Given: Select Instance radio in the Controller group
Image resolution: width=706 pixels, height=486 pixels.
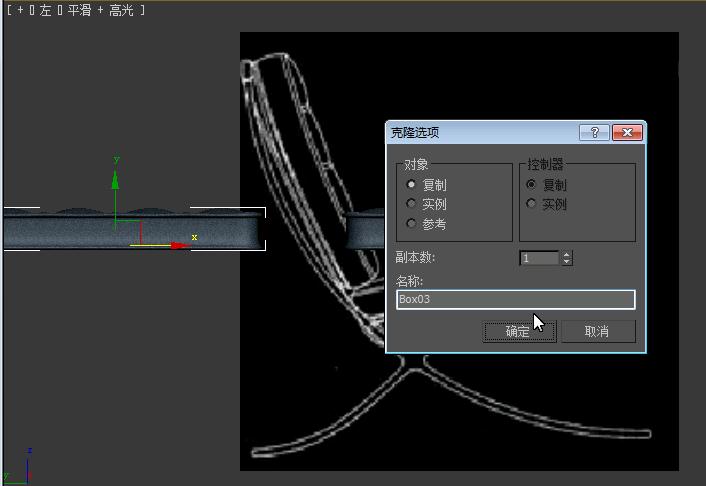Looking at the screenshot, I should coord(531,204).
